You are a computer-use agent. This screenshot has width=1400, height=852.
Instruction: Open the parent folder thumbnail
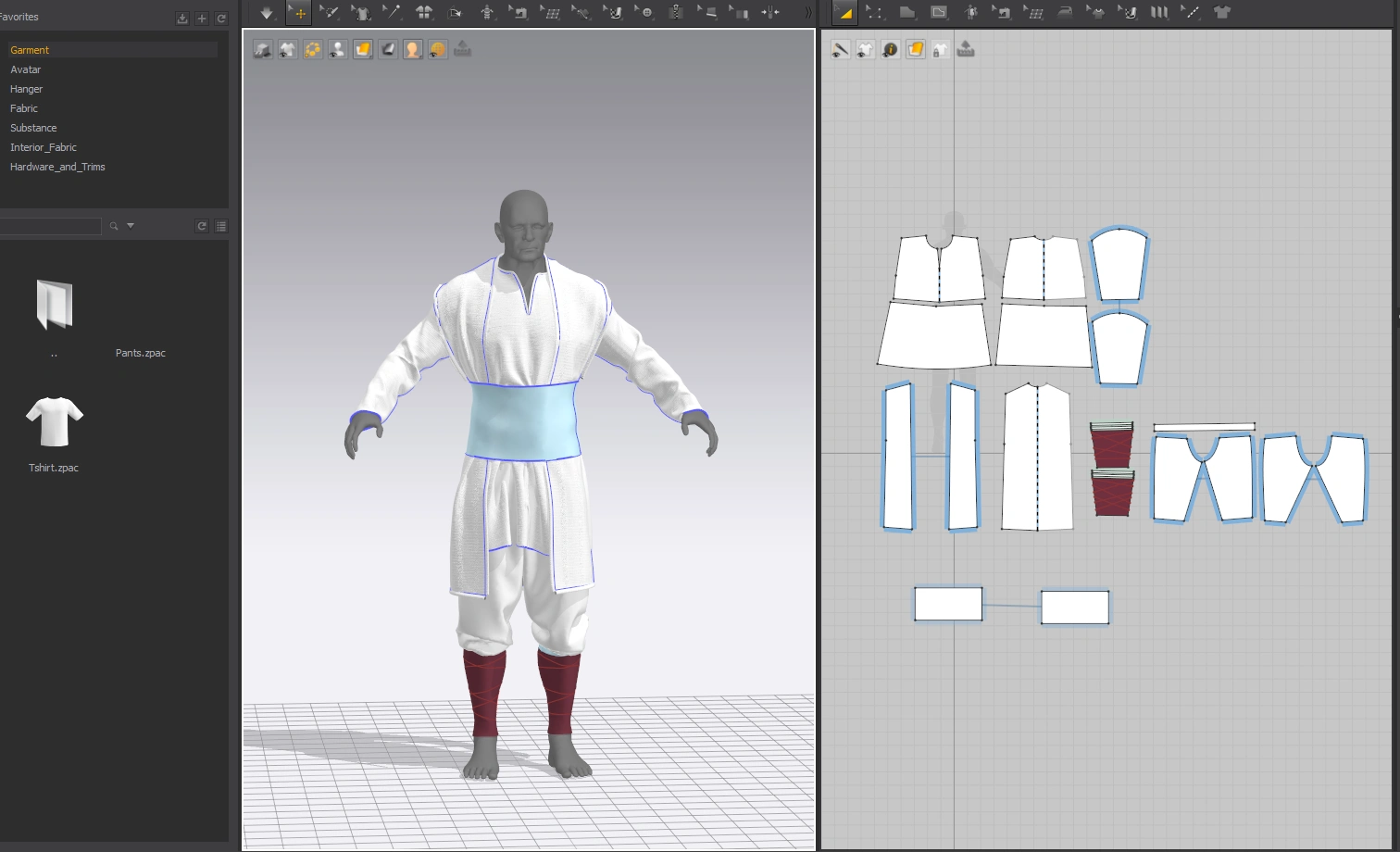pos(54,306)
